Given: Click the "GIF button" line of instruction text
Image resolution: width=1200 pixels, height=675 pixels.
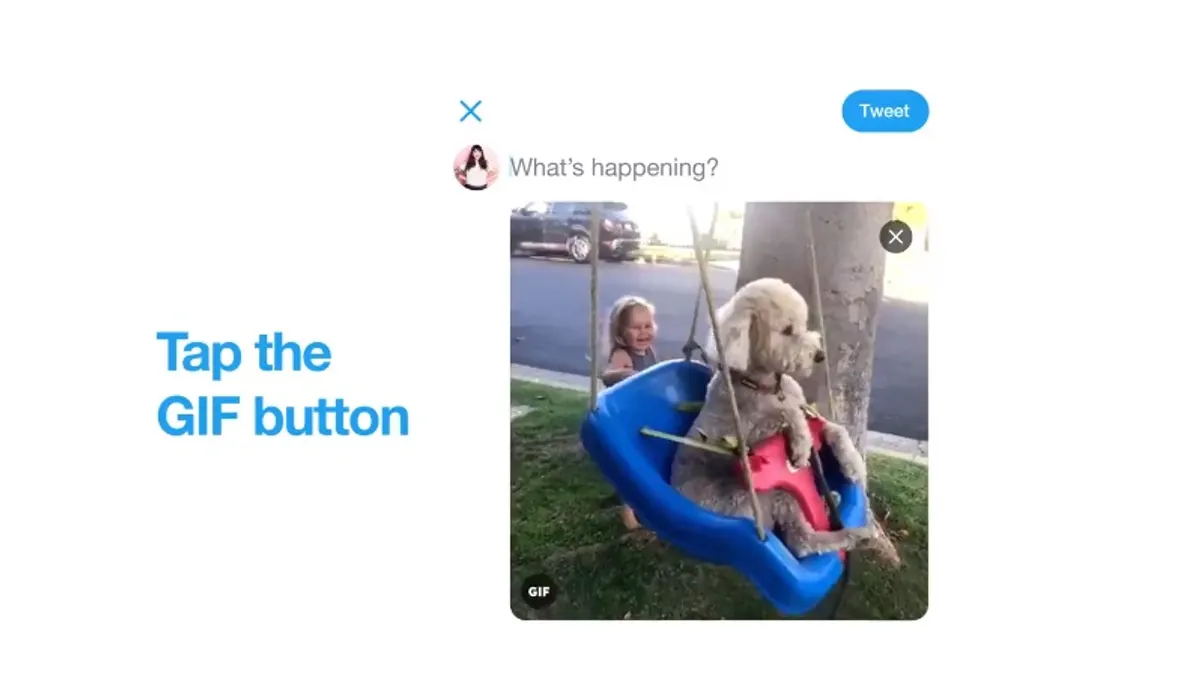Looking at the screenshot, I should point(283,418).
